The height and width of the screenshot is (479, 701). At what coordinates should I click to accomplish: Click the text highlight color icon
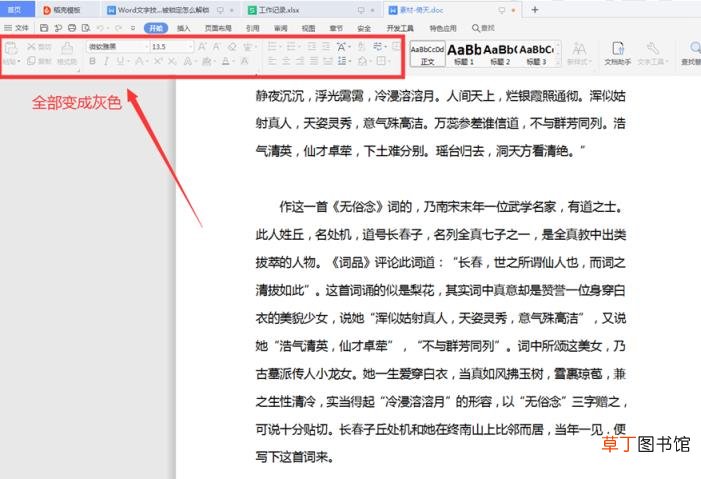(206, 61)
